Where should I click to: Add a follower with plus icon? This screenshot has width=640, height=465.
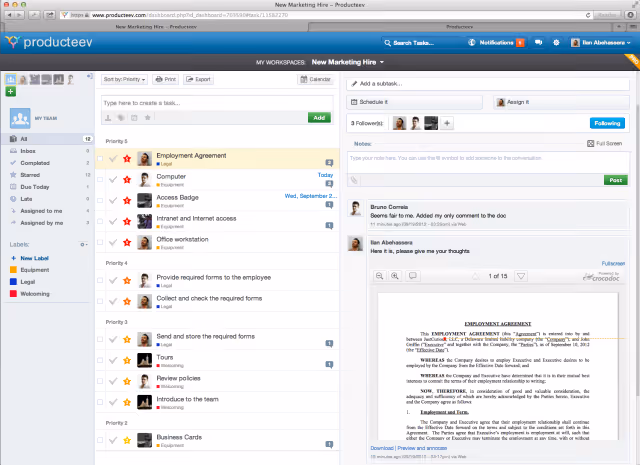click(447, 123)
